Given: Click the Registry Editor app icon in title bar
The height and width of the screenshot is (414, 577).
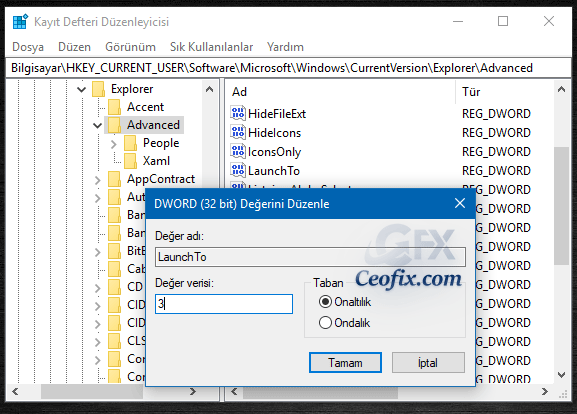Looking at the screenshot, I should pyautogui.click(x=20, y=21).
